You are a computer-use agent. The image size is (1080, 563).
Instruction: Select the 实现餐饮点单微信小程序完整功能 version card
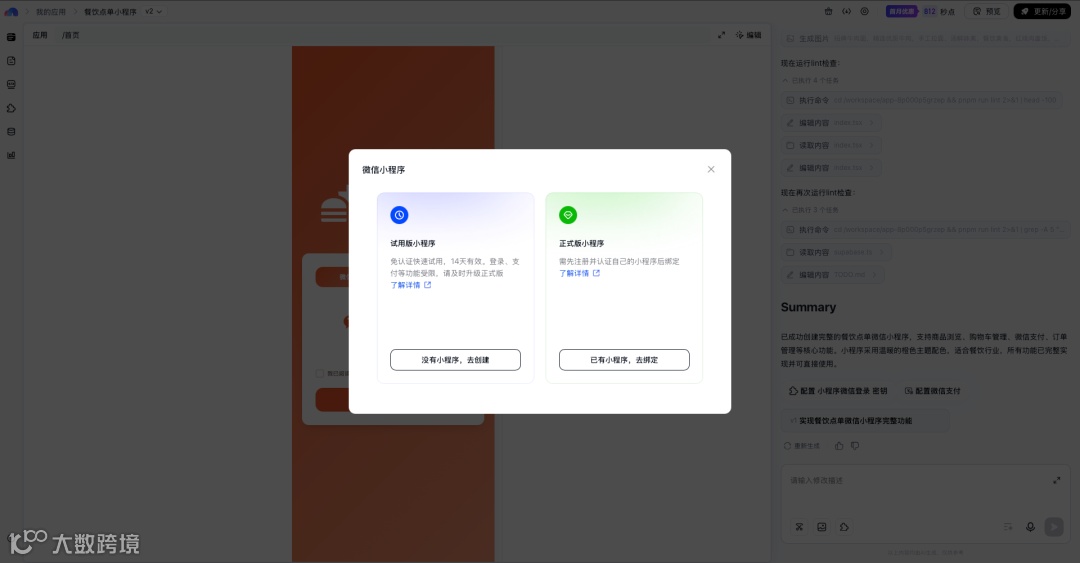point(865,420)
